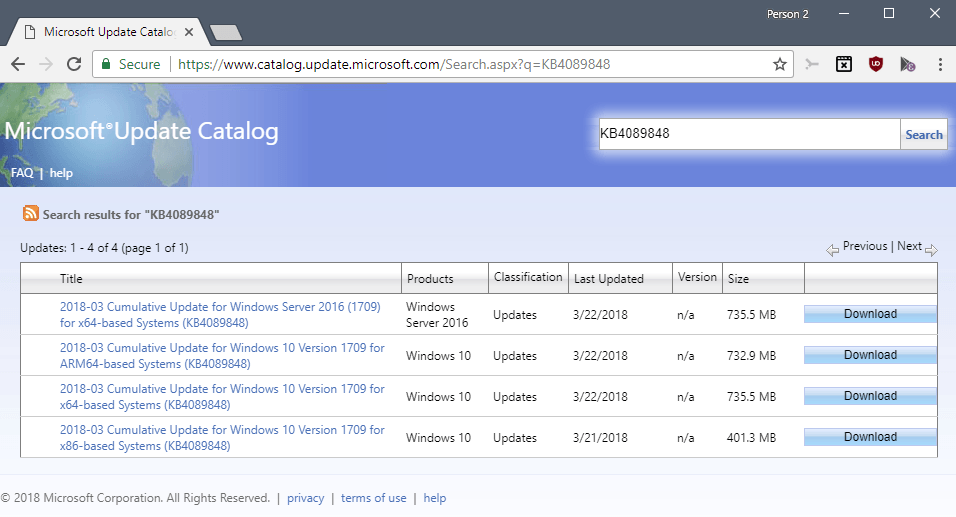
Task: Sort results by Title column
Action: pyautogui.click(x=71, y=279)
